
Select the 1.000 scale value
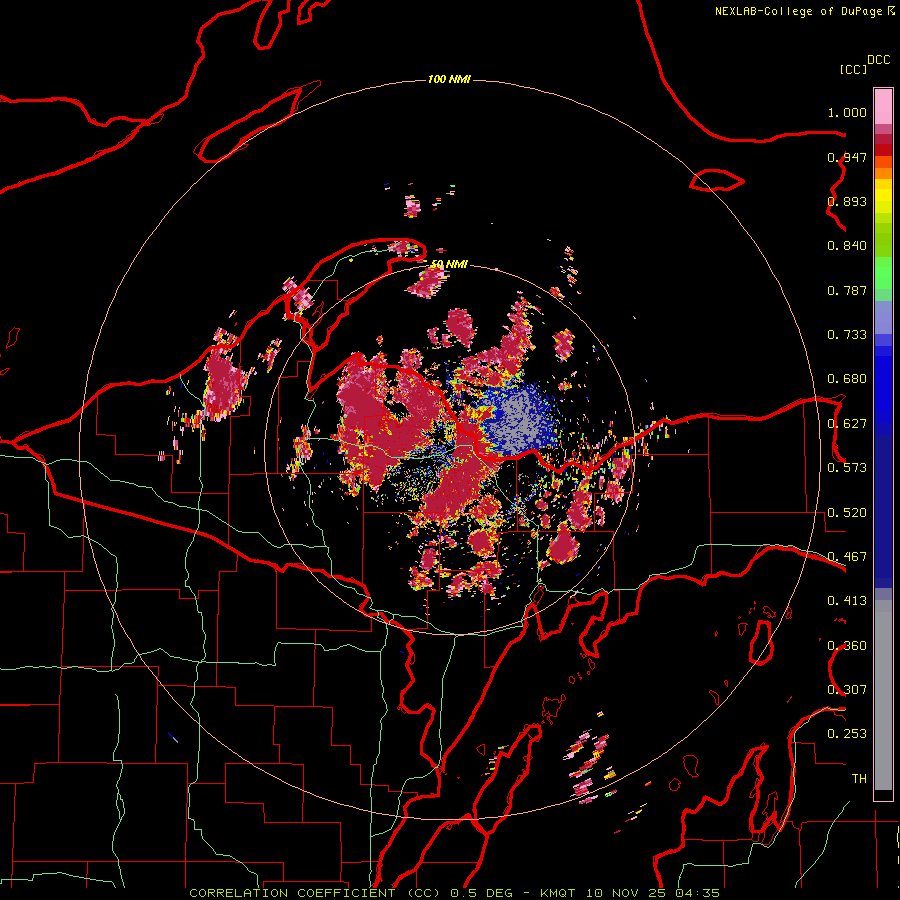[847, 112]
